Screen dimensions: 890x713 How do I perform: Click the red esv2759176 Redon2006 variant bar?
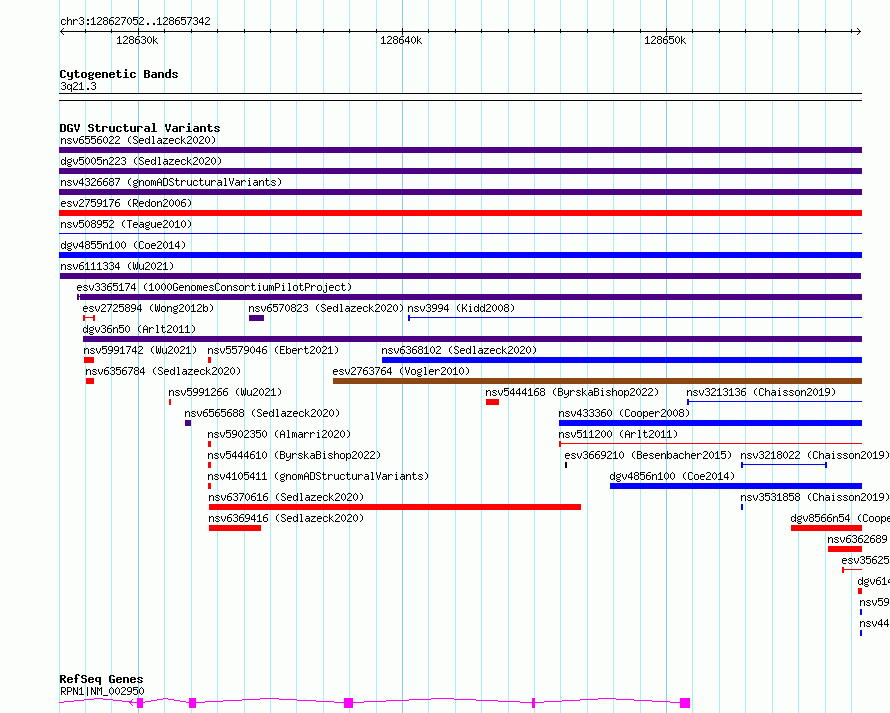tap(460, 213)
